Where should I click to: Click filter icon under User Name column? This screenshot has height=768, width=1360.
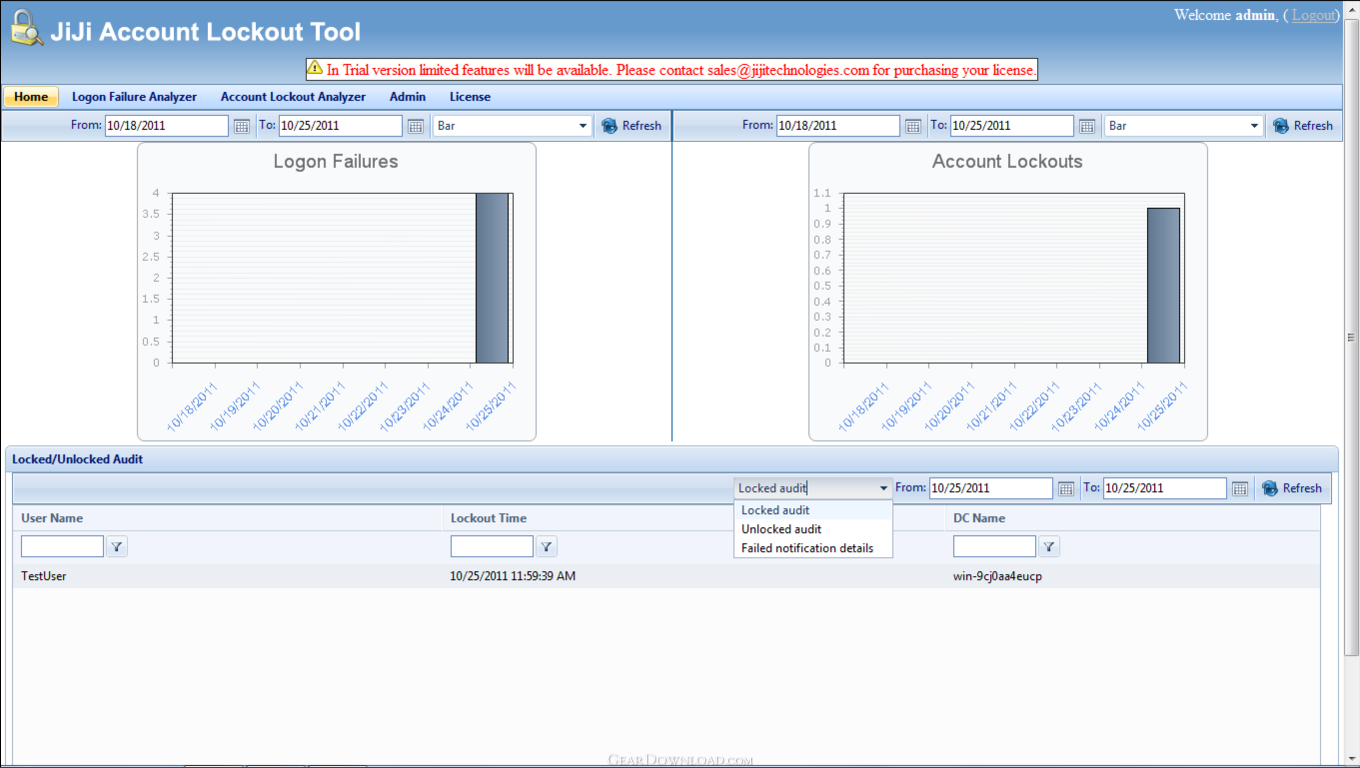click(117, 547)
